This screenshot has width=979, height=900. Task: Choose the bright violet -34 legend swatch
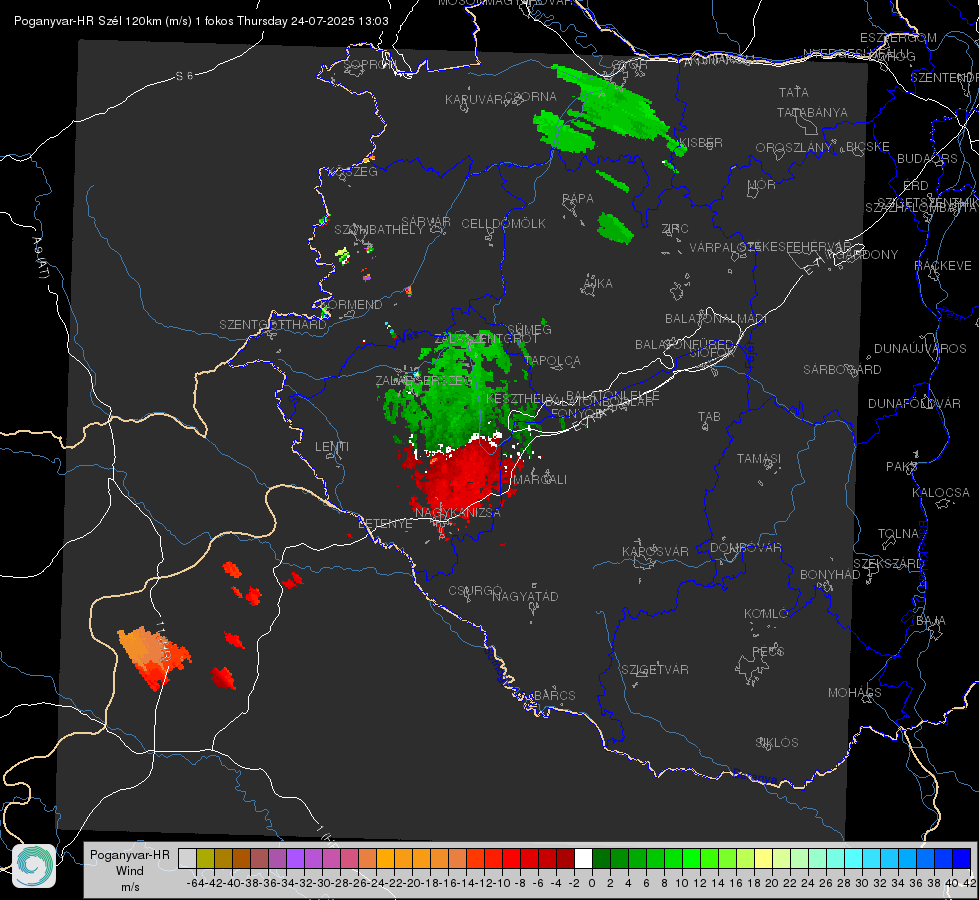pos(295,858)
